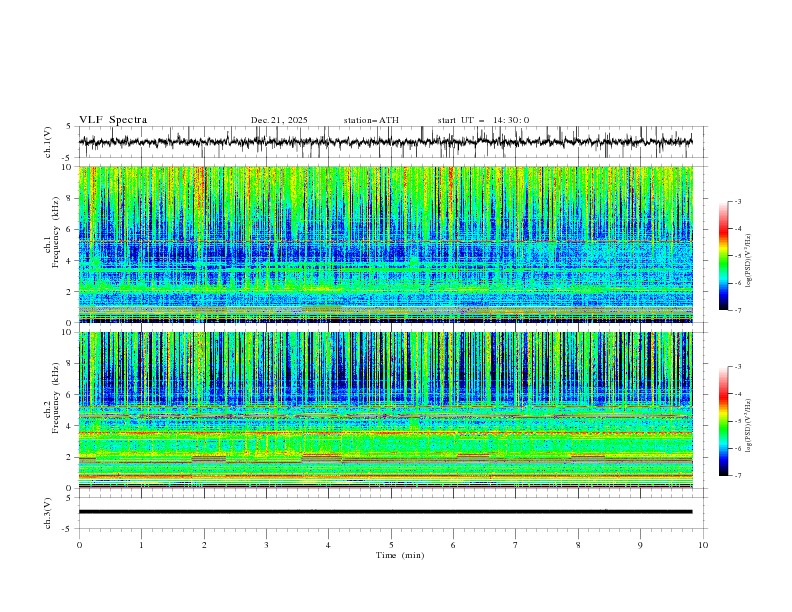Select the "start UT = 14:30:0" text

(483, 120)
